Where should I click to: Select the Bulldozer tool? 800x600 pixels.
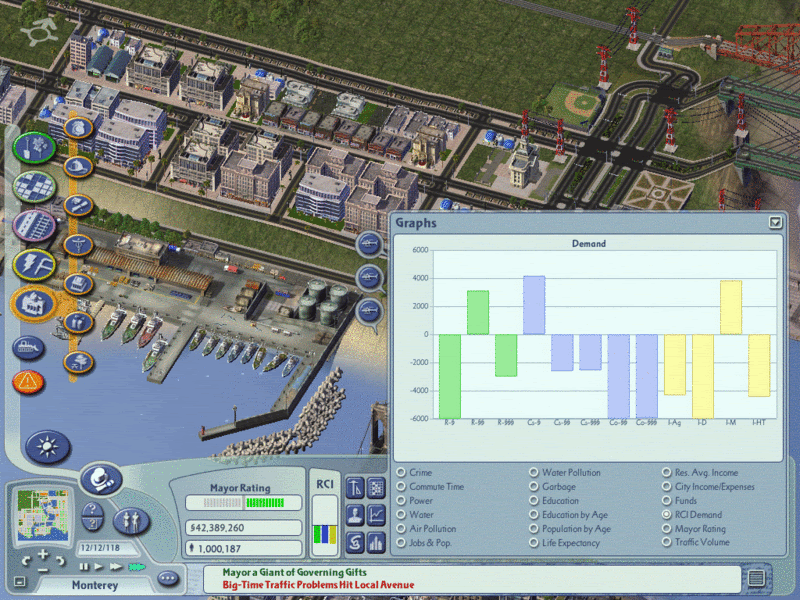pyautogui.click(x=28, y=348)
